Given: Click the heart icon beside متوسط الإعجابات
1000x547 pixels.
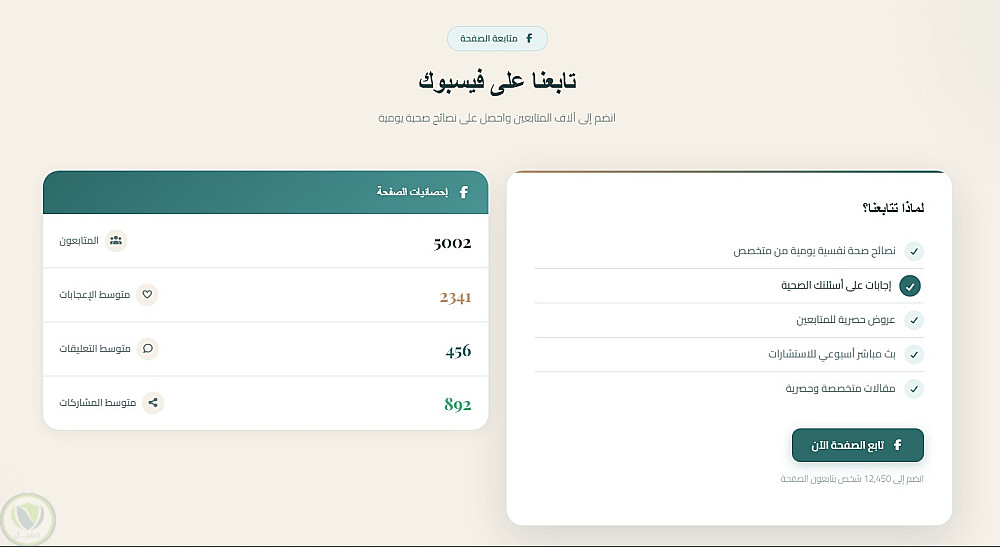Looking at the screenshot, I should click(x=147, y=295).
